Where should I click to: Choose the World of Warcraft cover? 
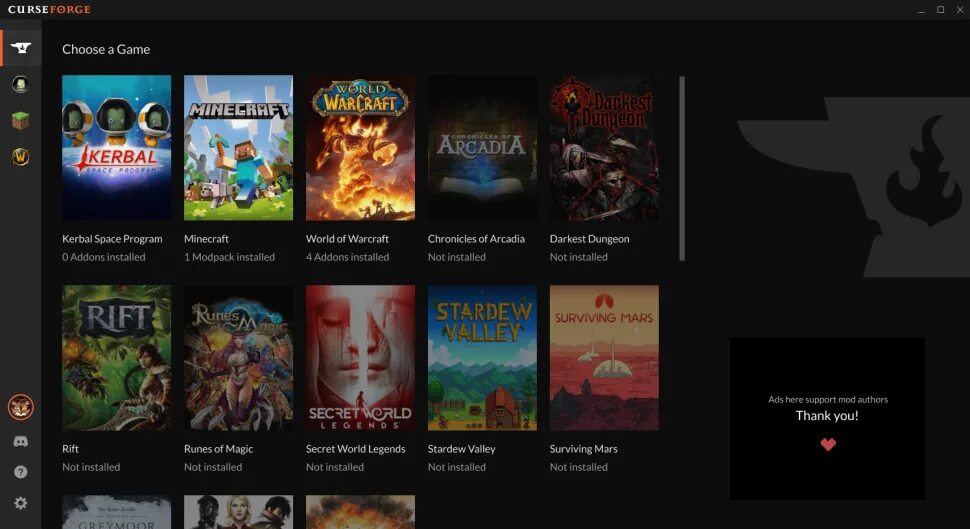point(360,148)
